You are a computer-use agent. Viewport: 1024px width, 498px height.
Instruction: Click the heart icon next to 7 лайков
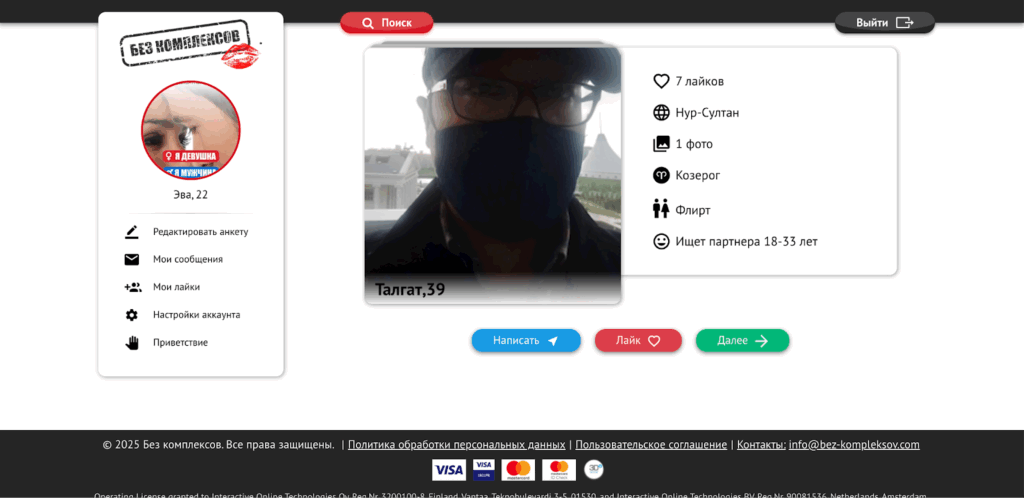(x=661, y=81)
